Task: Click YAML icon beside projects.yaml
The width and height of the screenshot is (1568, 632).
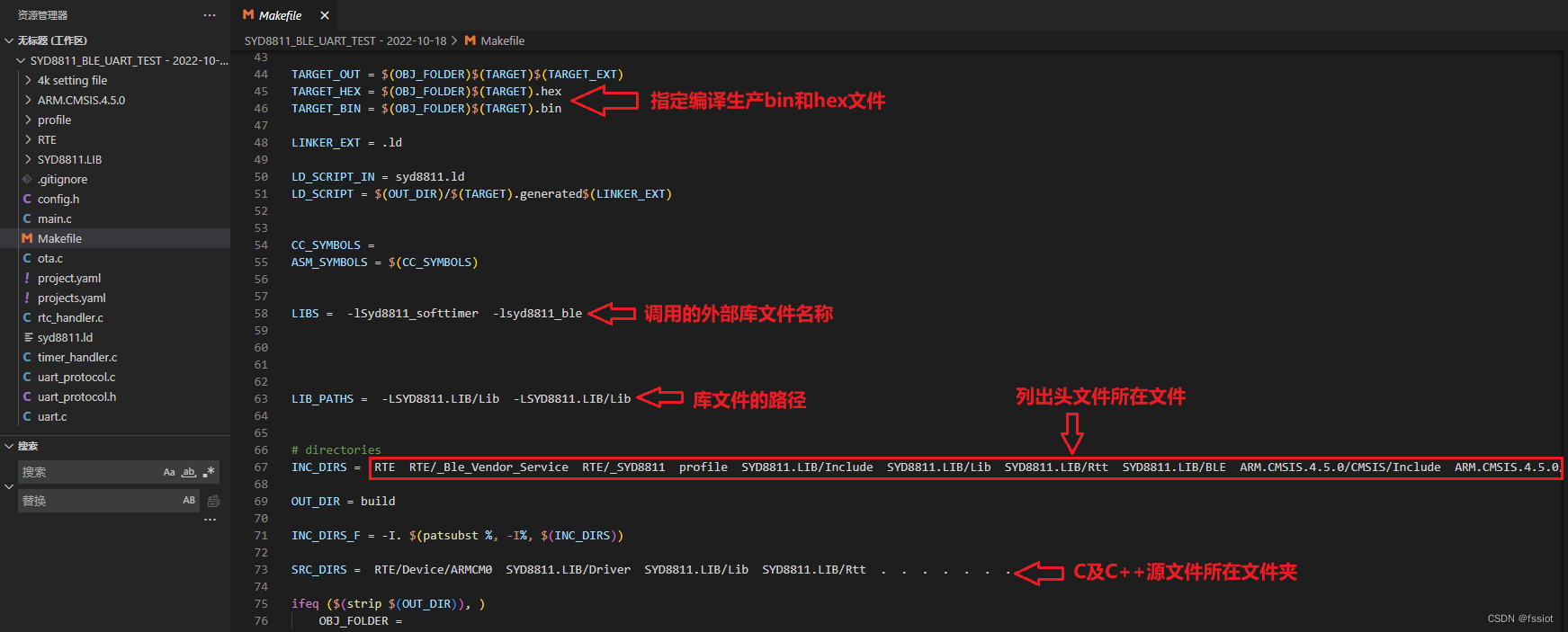Action: click(27, 298)
